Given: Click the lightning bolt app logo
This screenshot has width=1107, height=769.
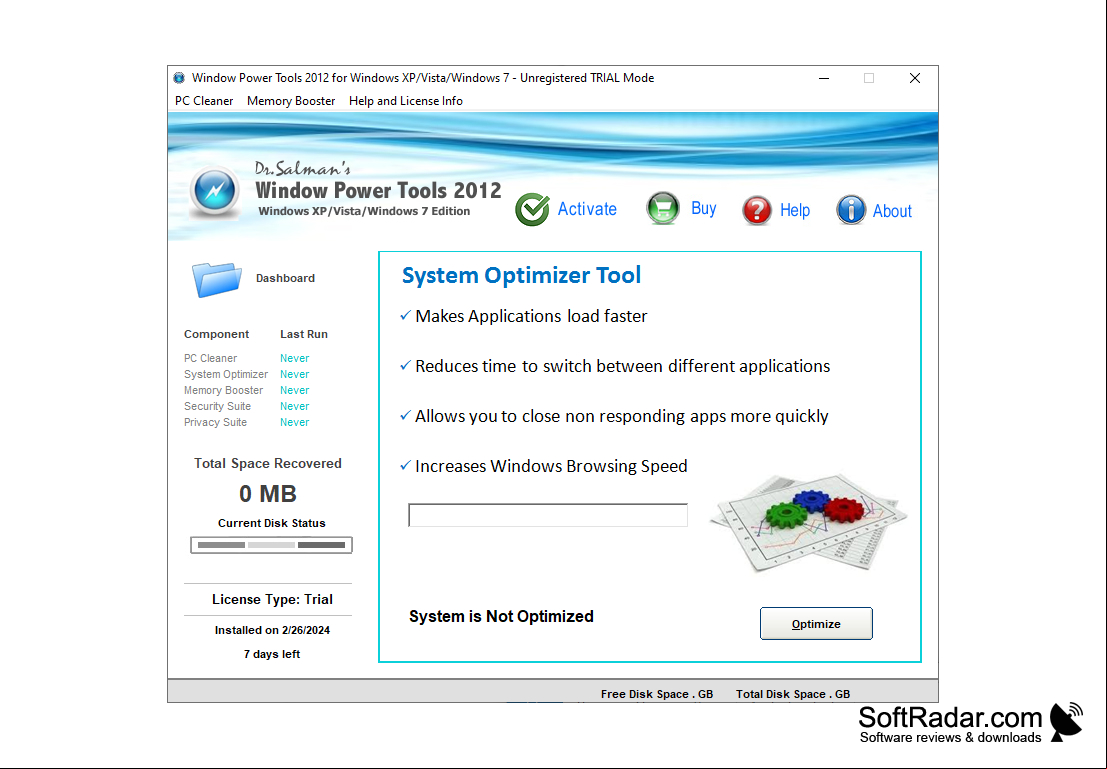Looking at the screenshot, I should click(x=215, y=191).
